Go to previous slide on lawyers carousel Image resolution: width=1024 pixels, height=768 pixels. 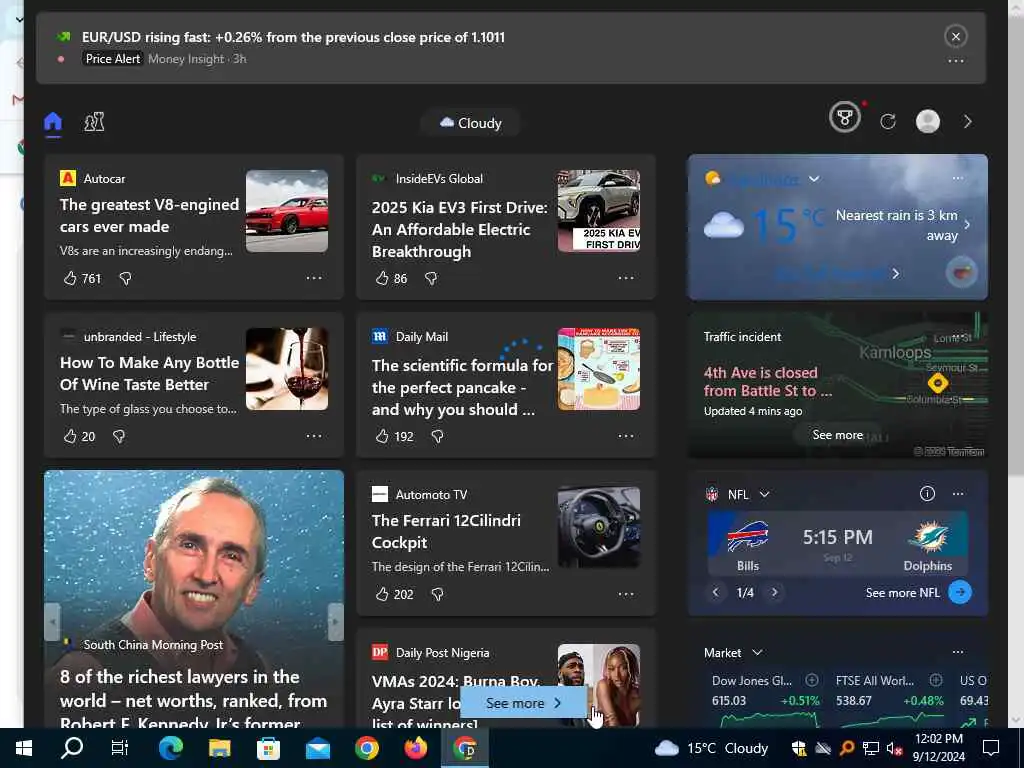click(52, 621)
